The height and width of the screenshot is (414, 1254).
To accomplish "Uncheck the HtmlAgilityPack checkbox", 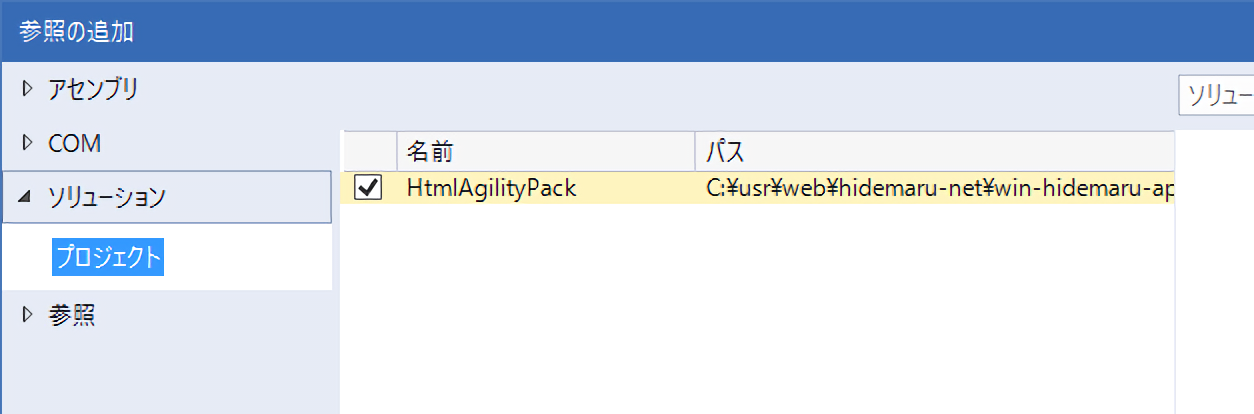I will coord(368,187).
